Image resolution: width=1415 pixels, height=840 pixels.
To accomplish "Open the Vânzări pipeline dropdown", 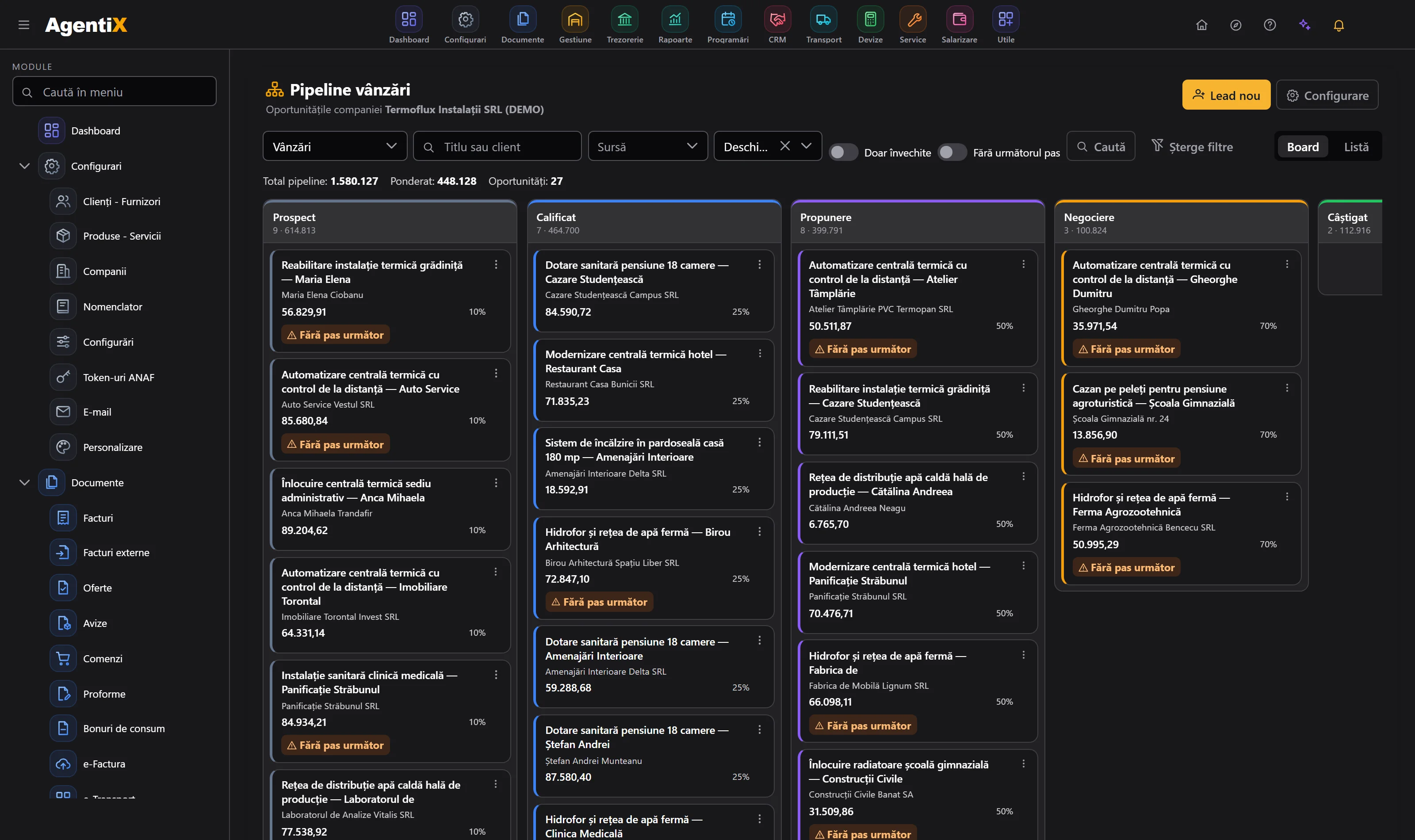I will 334,147.
